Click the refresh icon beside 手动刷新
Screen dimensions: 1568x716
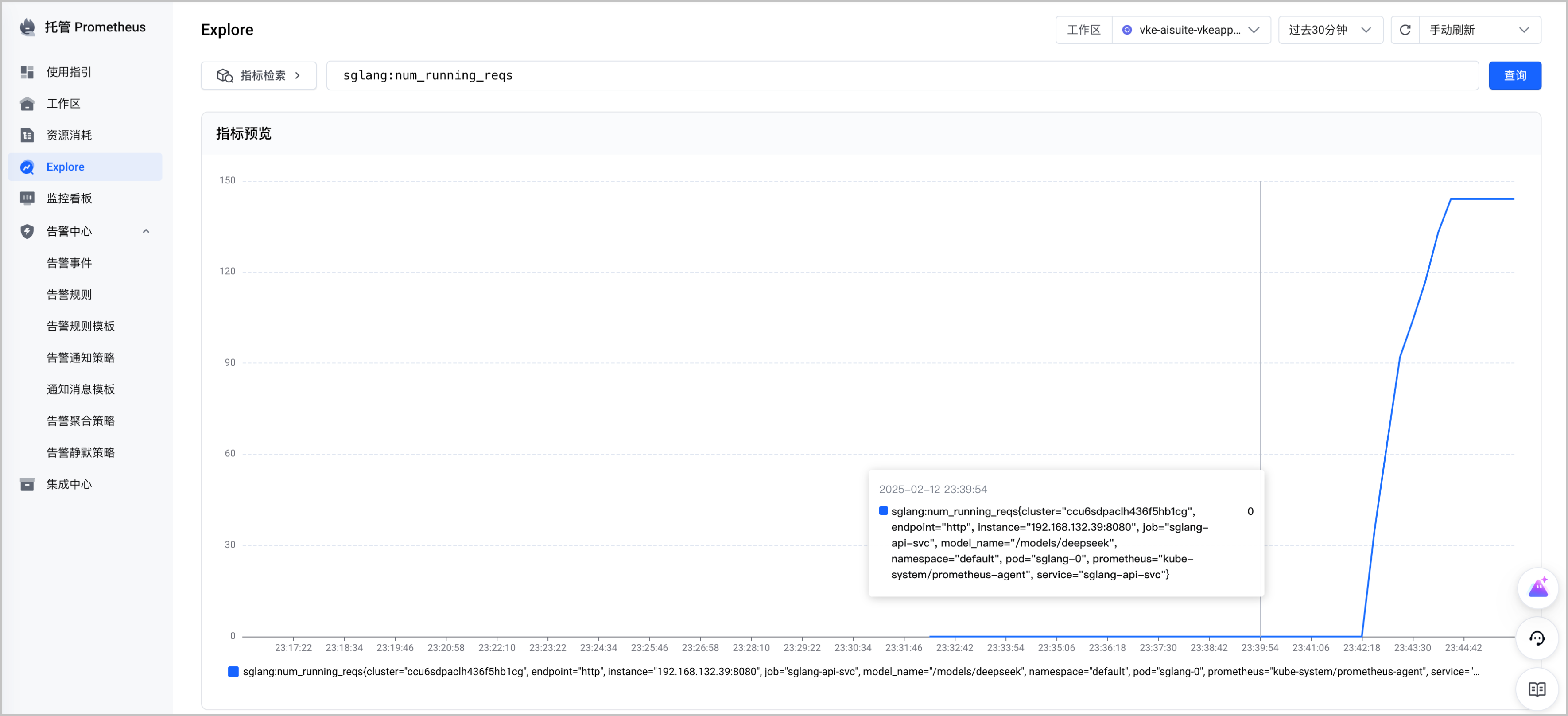[1405, 30]
